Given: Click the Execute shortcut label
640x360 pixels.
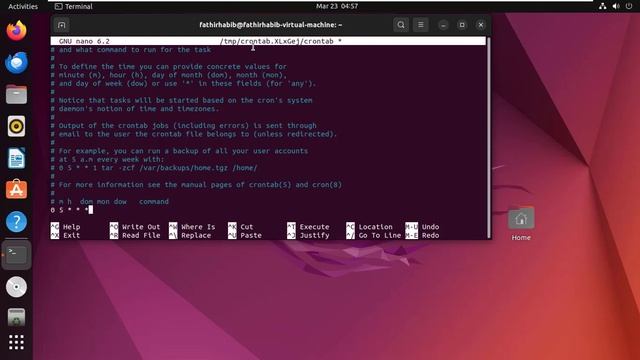Looking at the screenshot, I should pos(314,227).
